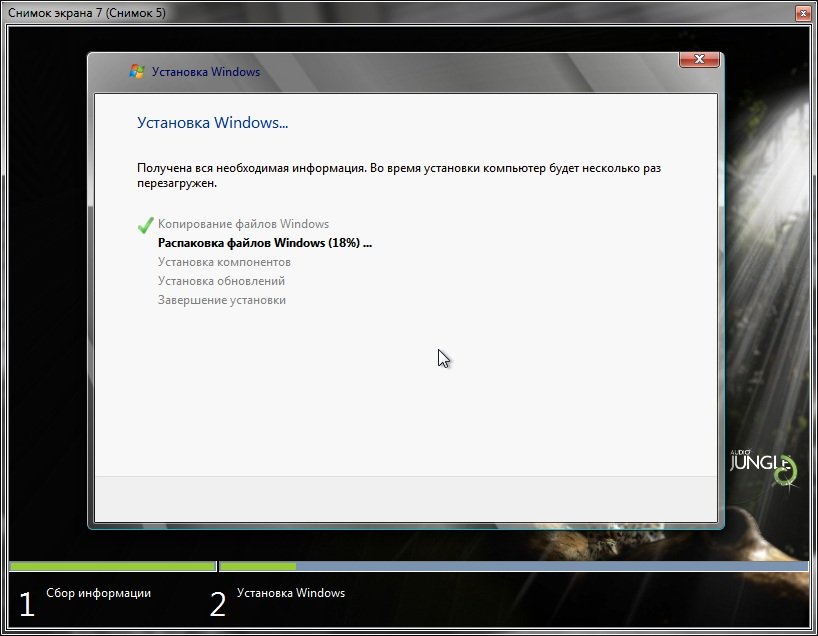The height and width of the screenshot is (636, 818).
Task: Click the Установка Windows stage progress bar
Action: click(514, 566)
